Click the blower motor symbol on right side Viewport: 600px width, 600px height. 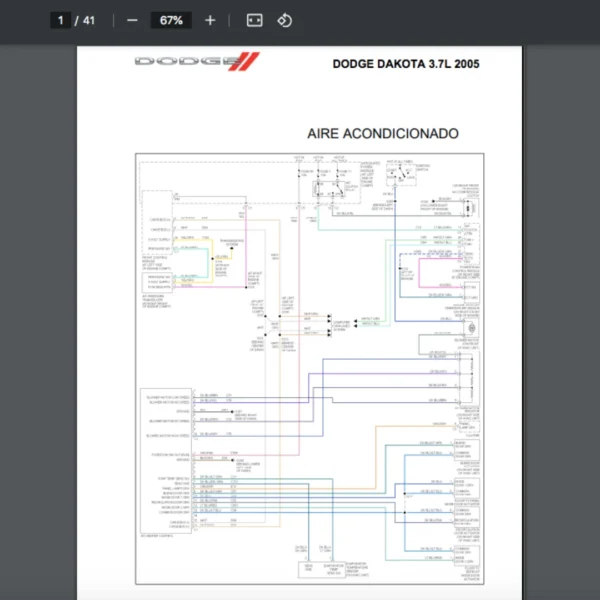[468, 329]
